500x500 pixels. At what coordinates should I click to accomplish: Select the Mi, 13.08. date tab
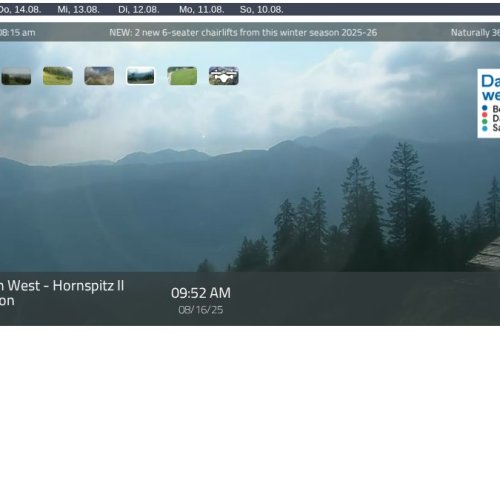tap(78, 10)
